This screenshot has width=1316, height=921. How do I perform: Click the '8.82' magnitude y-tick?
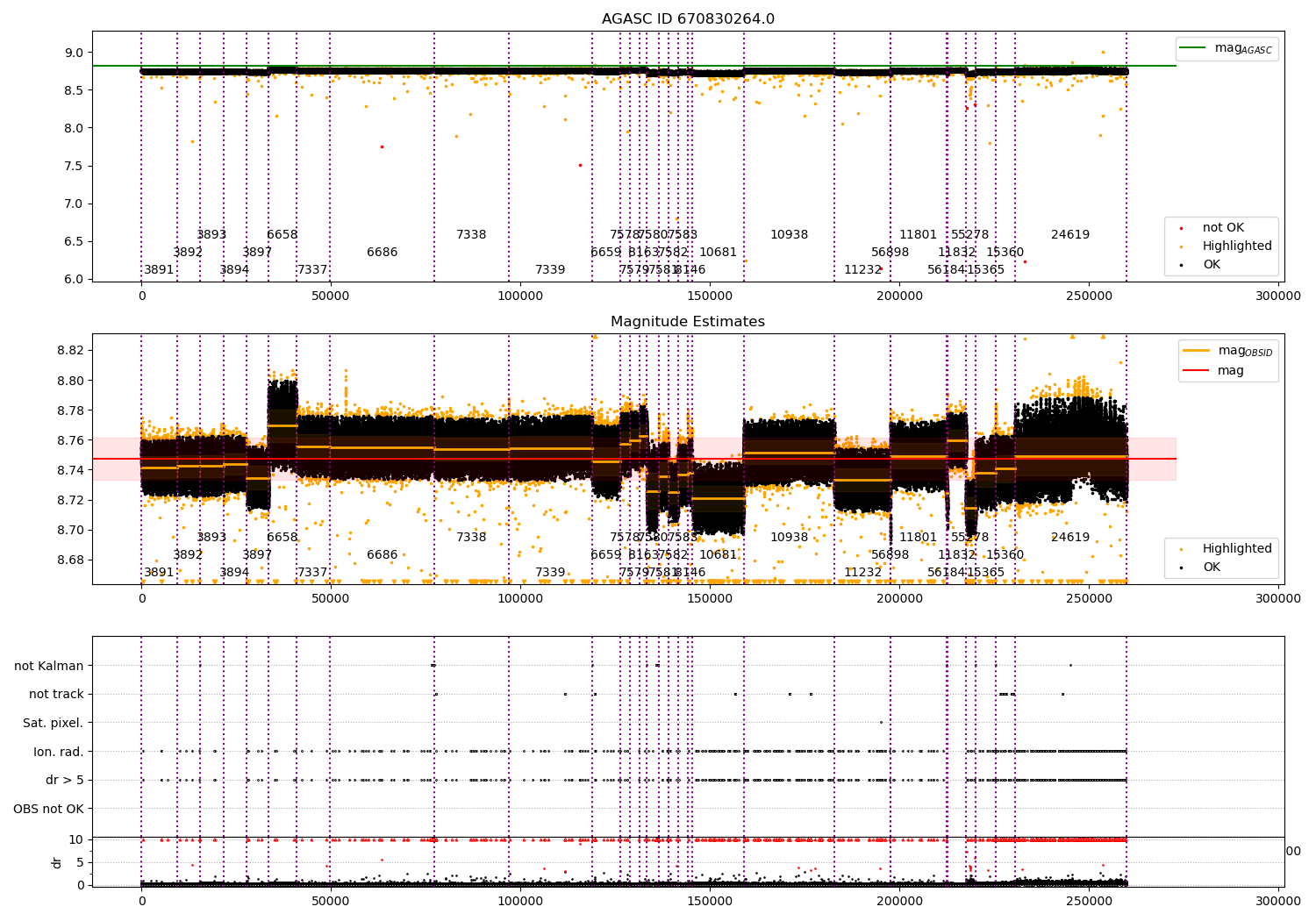(71, 351)
